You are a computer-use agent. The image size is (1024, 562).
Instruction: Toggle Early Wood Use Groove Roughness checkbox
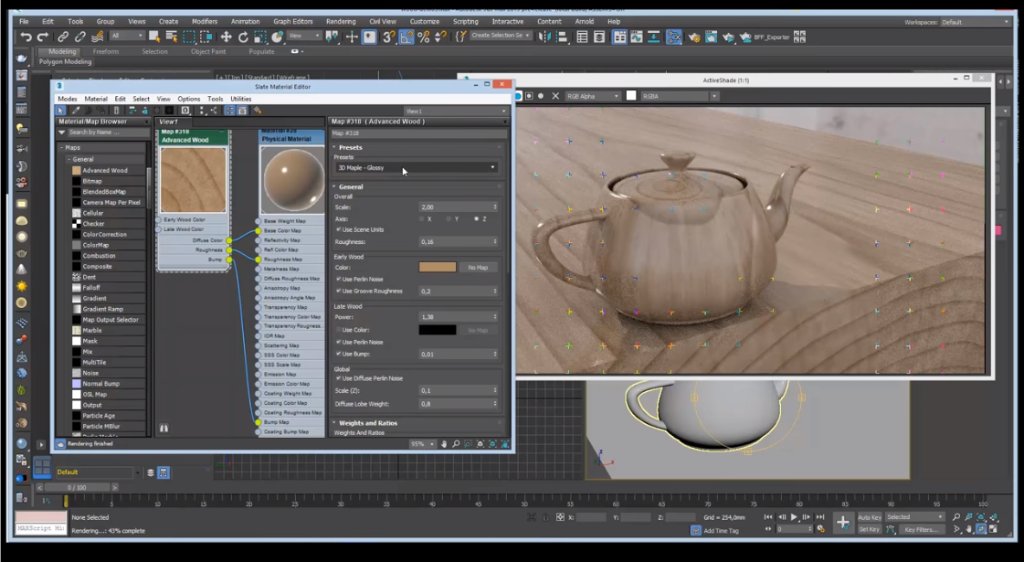[x=338, y=291]
